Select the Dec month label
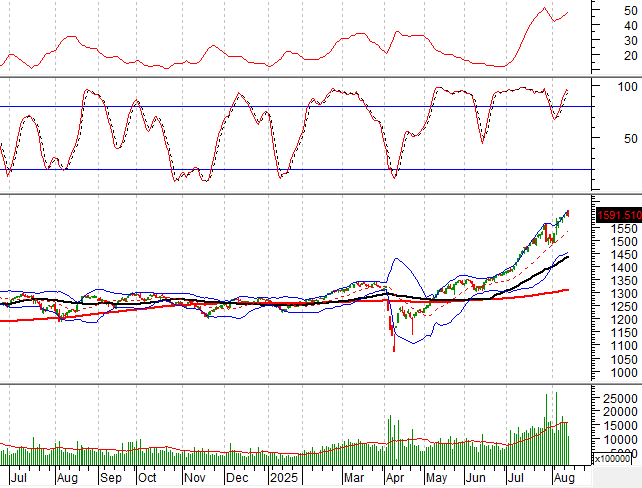Screen dimensions: 642x488 (237, 478)
